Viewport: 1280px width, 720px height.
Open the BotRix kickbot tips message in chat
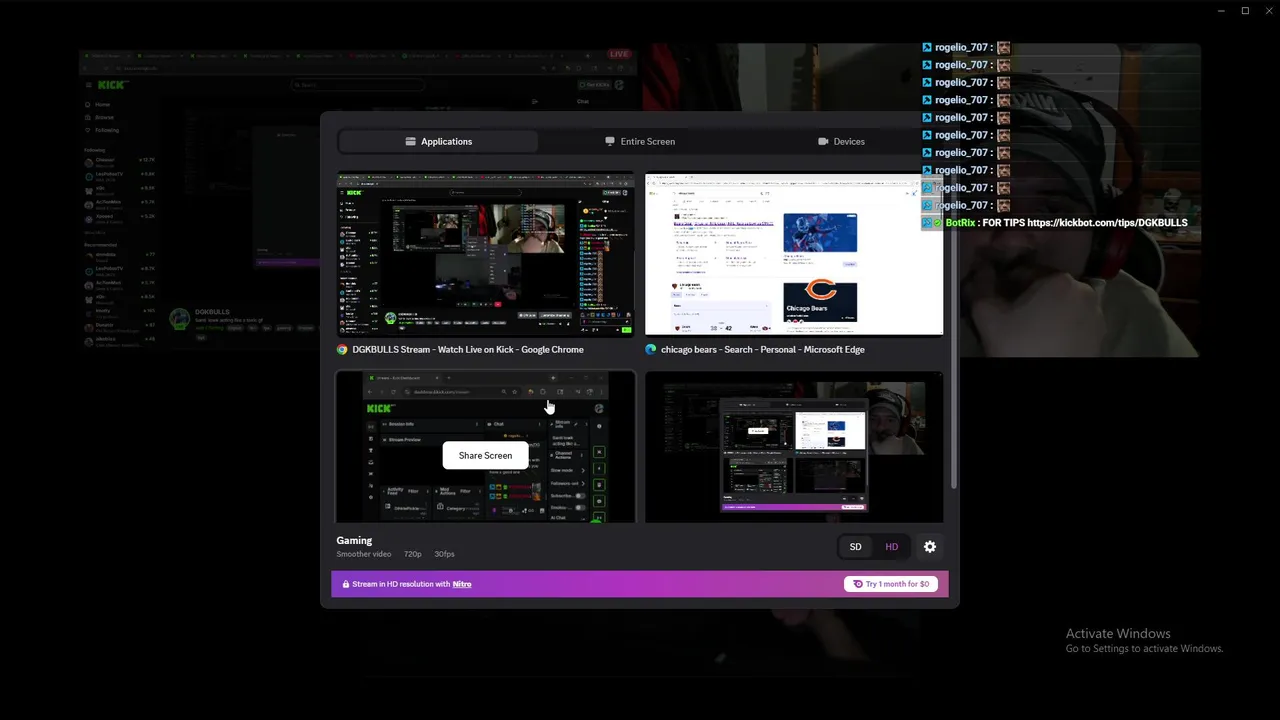[1056, 223]
